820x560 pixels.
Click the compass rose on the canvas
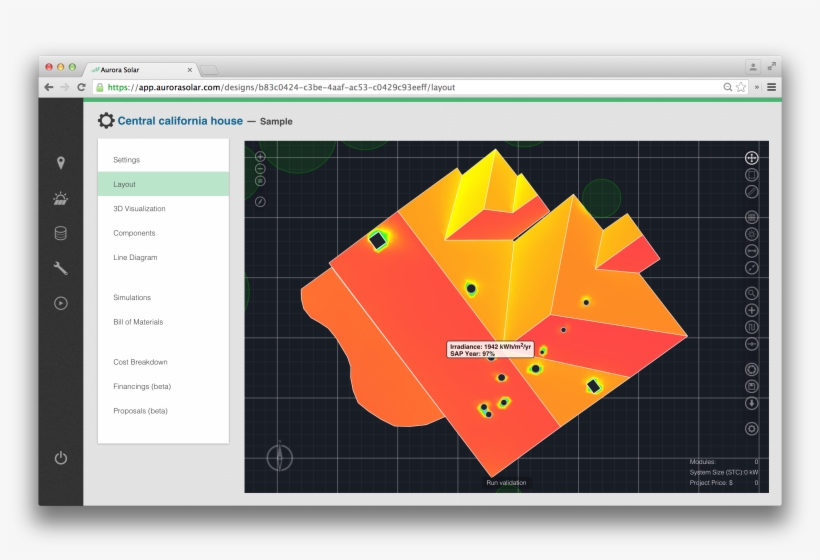point(280,457)
